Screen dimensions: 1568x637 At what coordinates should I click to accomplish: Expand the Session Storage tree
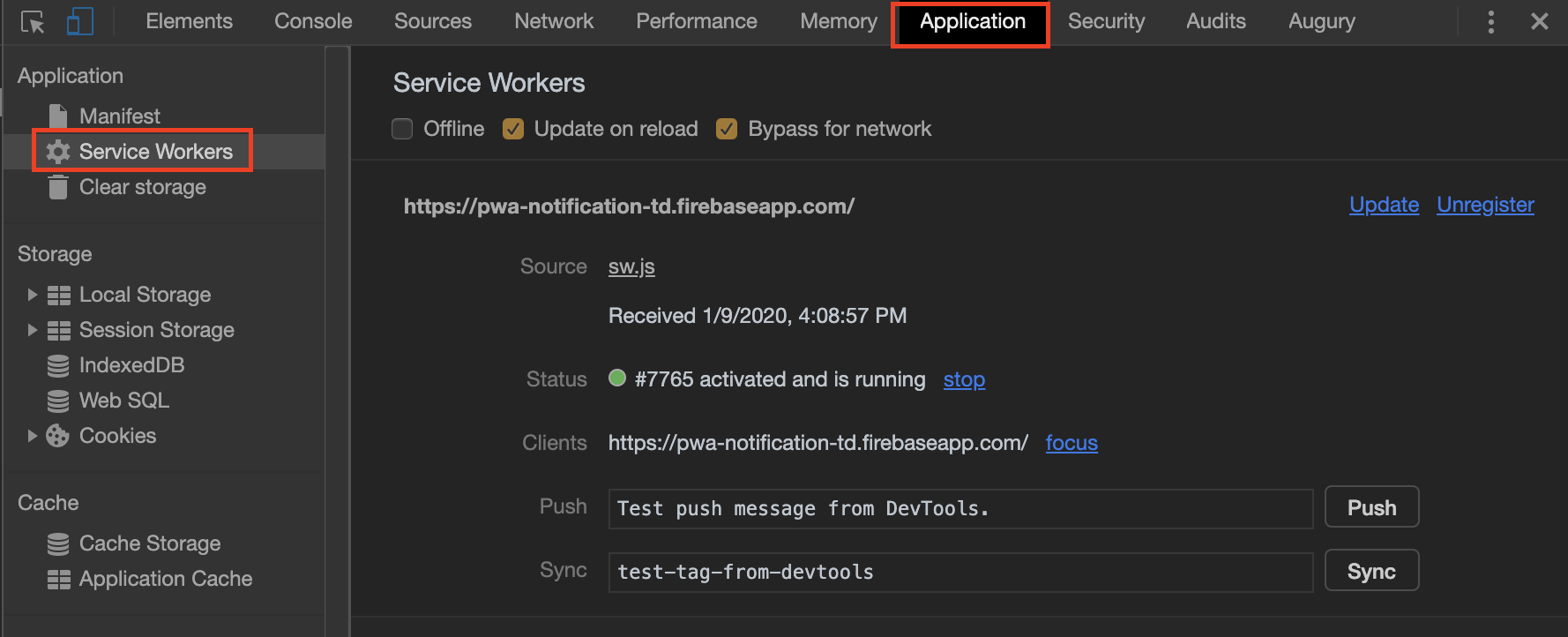point(32,330)
